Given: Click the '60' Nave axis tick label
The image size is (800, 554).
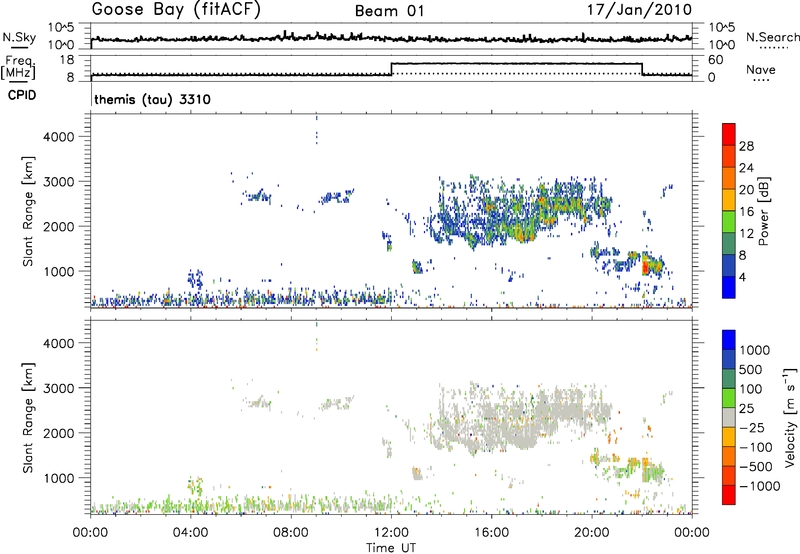Looking at the screenshot, I should 716,60.
